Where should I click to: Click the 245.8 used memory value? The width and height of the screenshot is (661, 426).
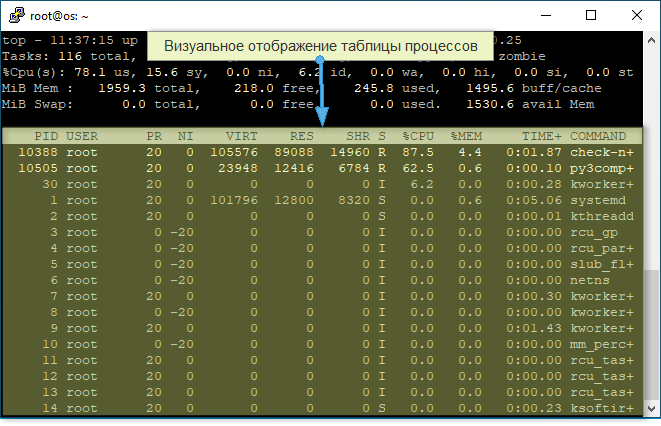[x=374, y=88]
